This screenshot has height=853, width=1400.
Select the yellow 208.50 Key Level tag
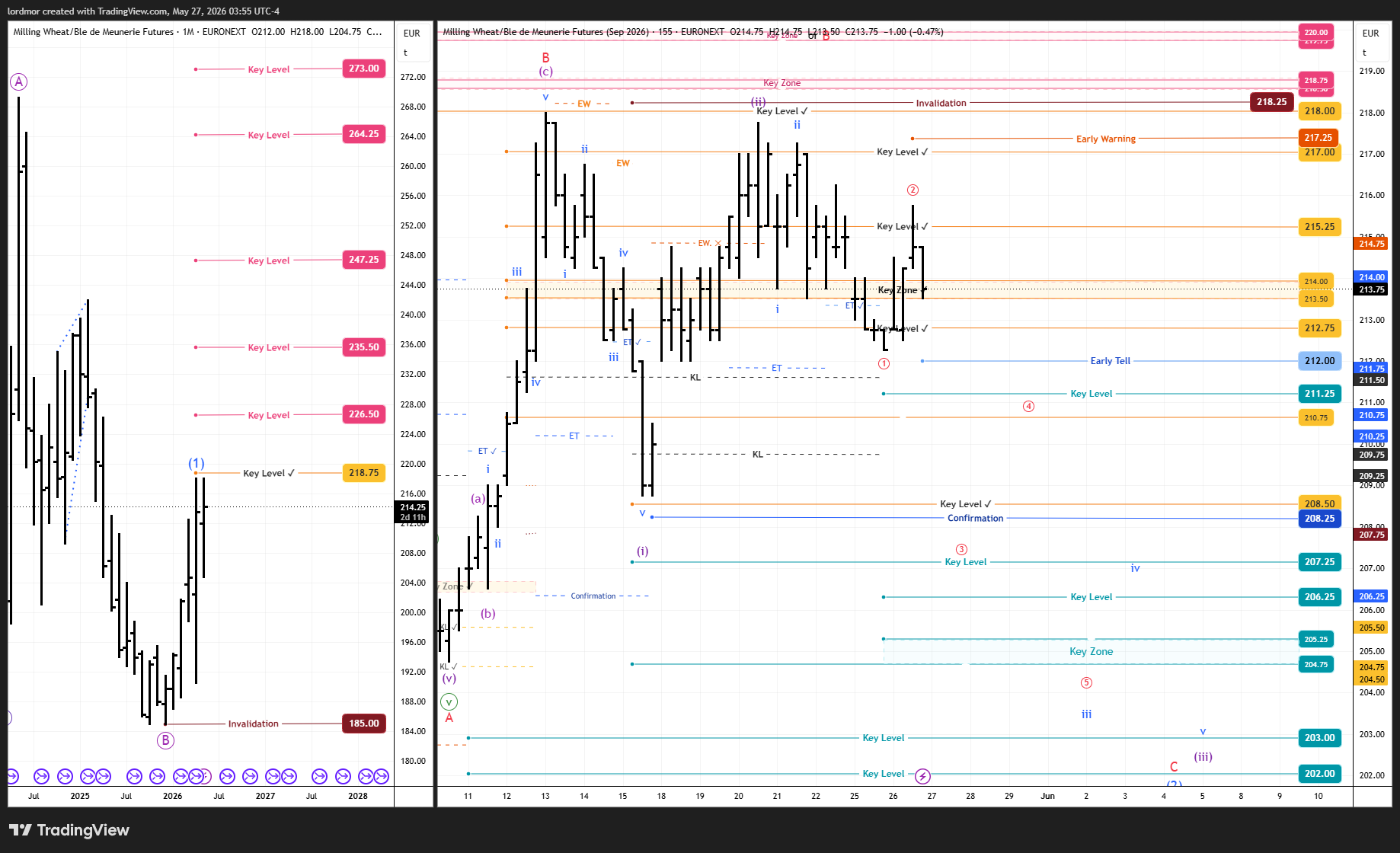(x=1320, y=504)
